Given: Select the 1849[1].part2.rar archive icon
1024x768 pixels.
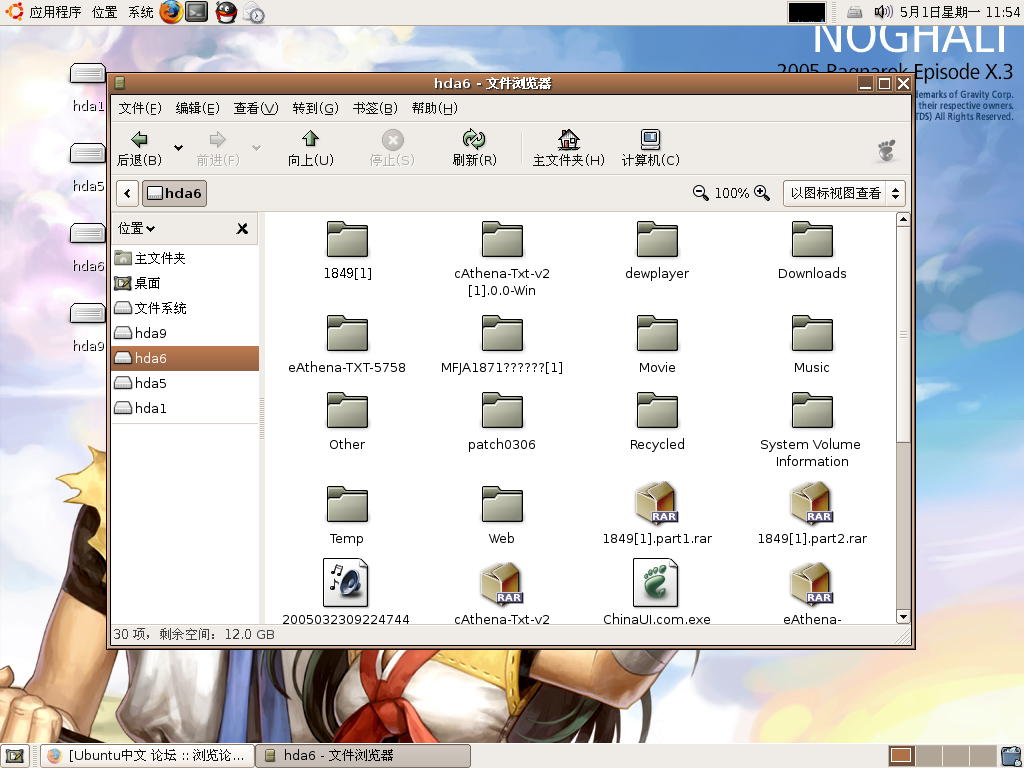Looking at the screenshot, I should pos(812,504).
